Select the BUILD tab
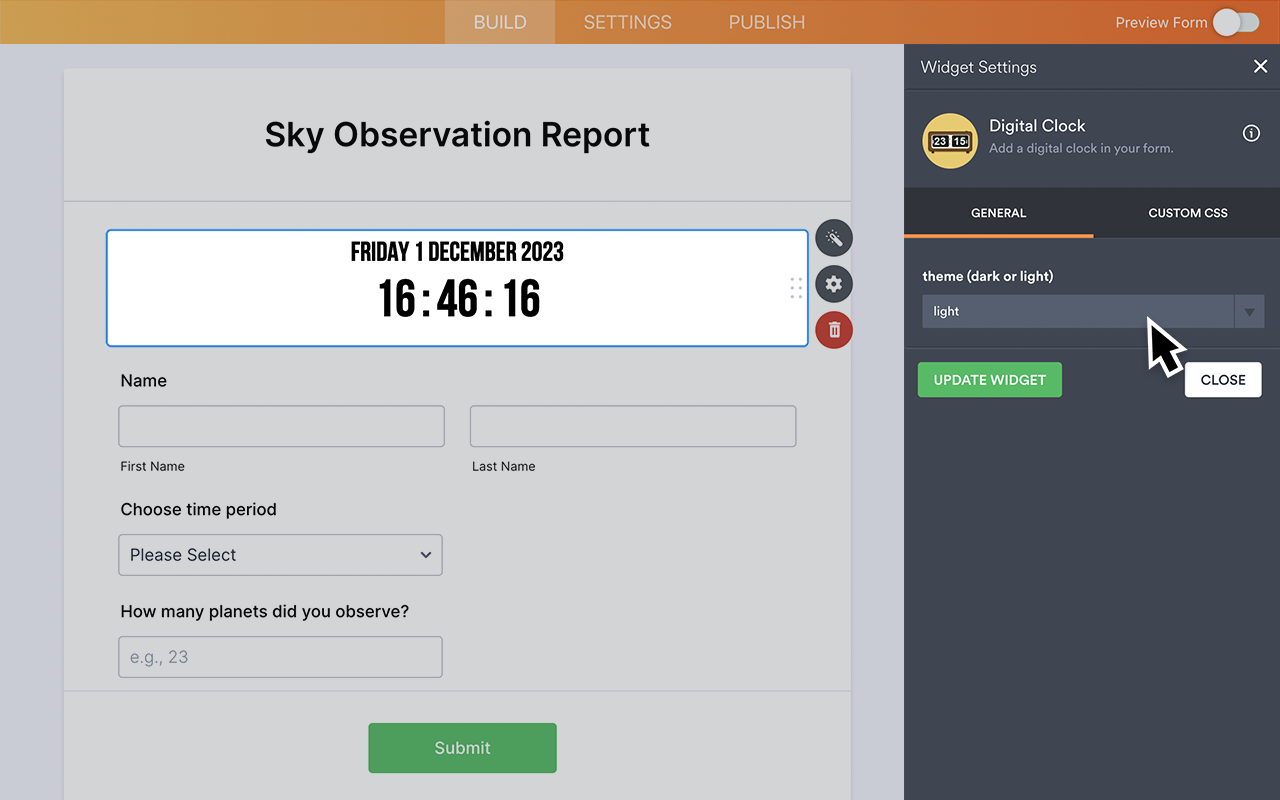This screenshot has height=800, width=1280. pos(499,22)
